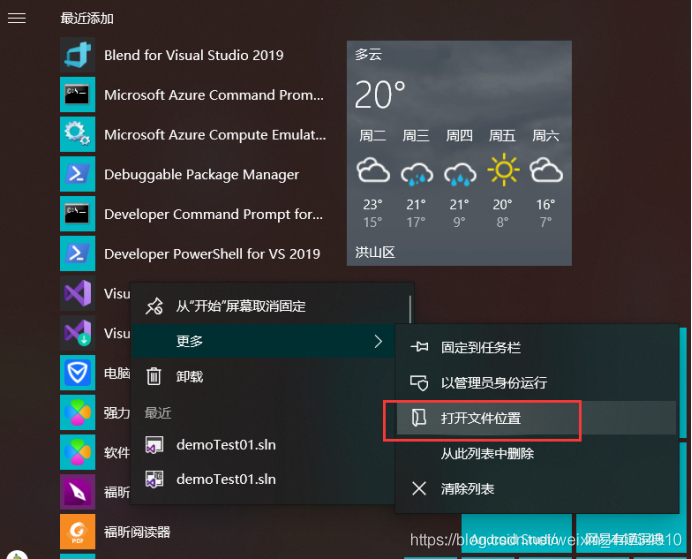Screen dimensions: 692x559
Task: Open the hamburger menu in Start
Action: tap(17, 18)
